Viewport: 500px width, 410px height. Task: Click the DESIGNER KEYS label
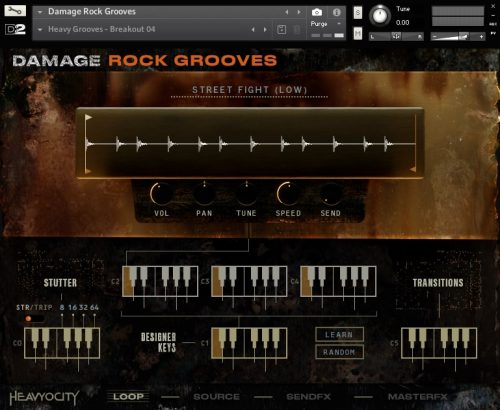pos(158,342)
